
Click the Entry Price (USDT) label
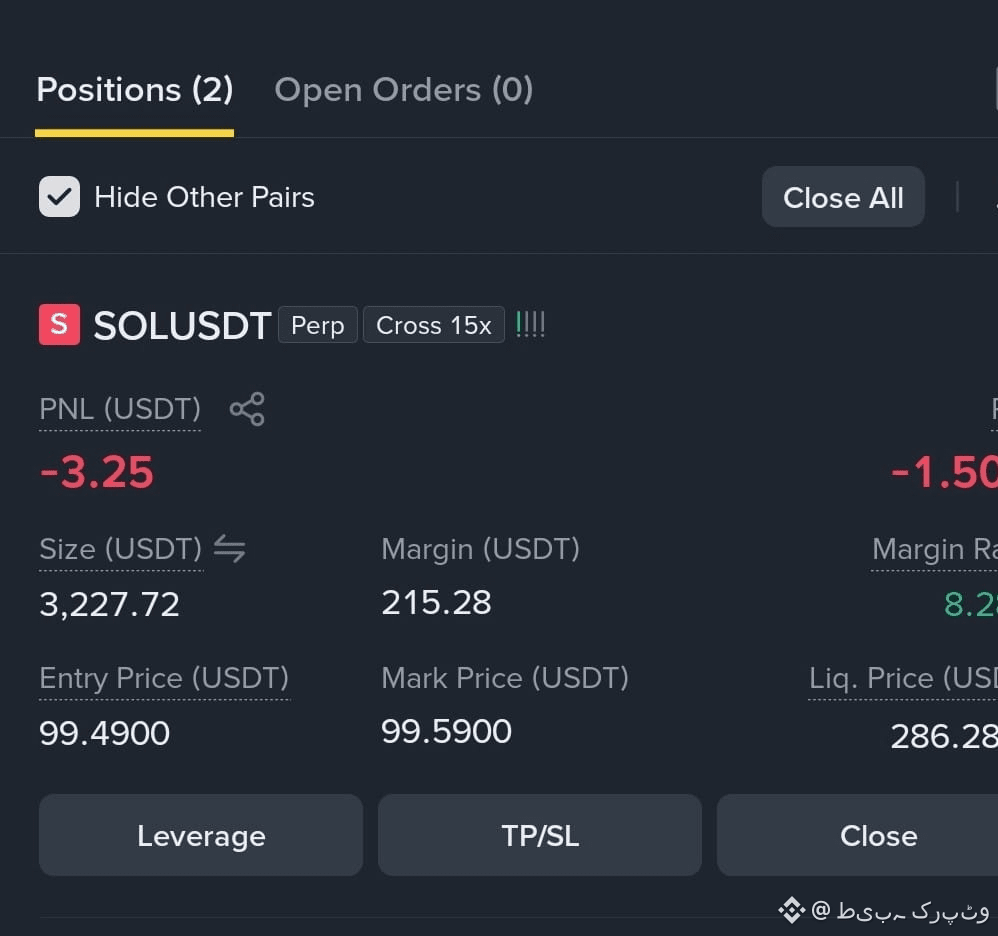[164, 678]
